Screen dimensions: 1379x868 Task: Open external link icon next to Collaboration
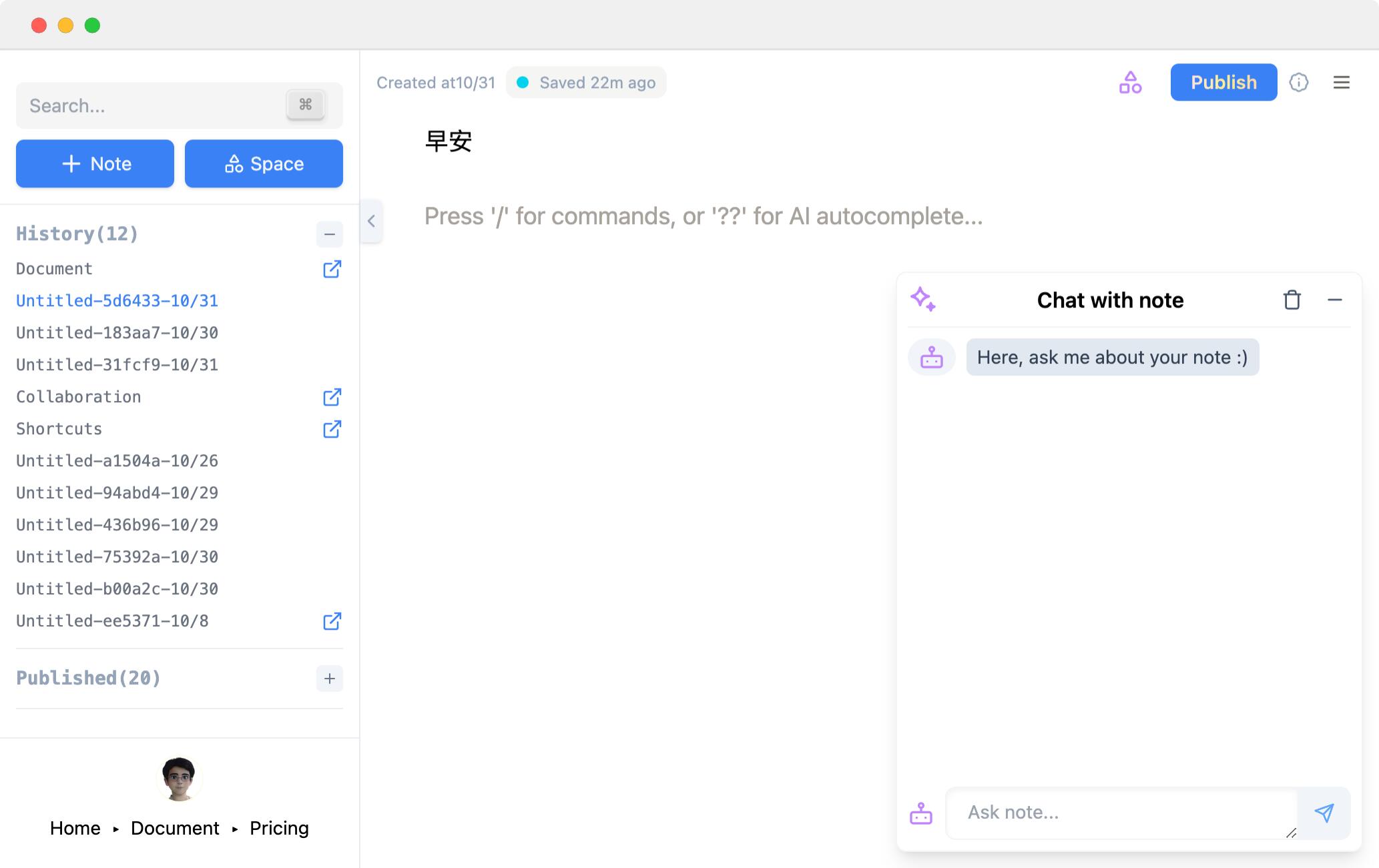pos(332,397)
